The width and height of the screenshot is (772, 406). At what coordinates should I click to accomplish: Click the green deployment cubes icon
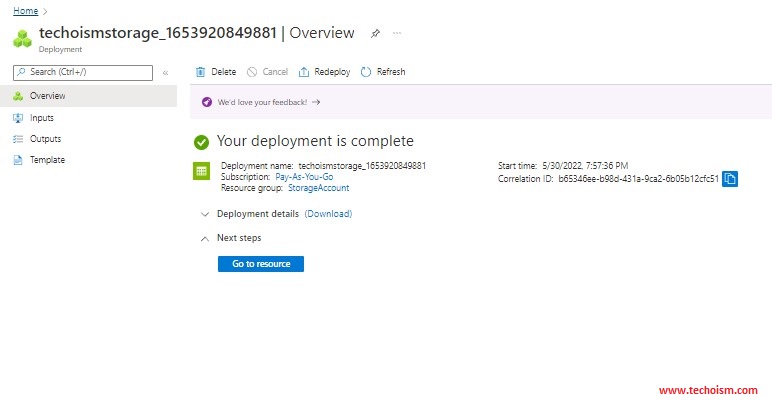tap(22, 39)
